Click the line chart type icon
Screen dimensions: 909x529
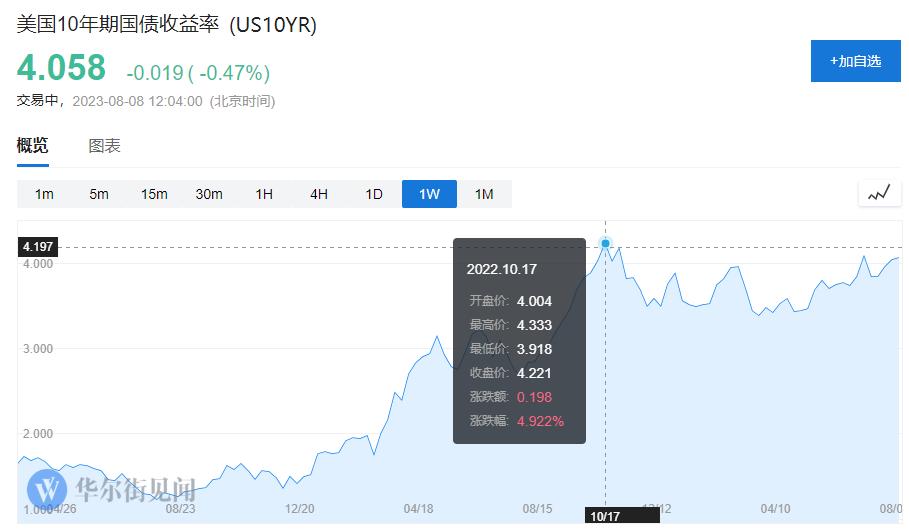(879, 193)
